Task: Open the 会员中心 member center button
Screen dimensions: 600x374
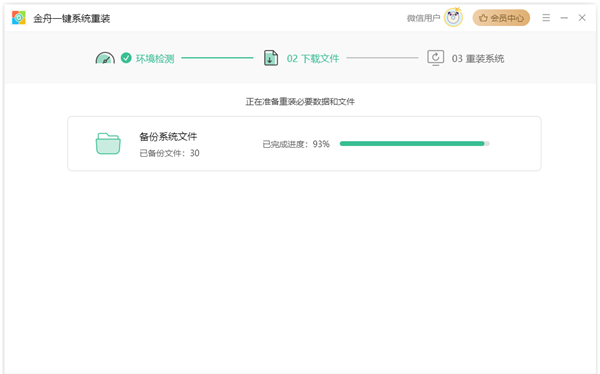Action: click(x=501, y=18)
